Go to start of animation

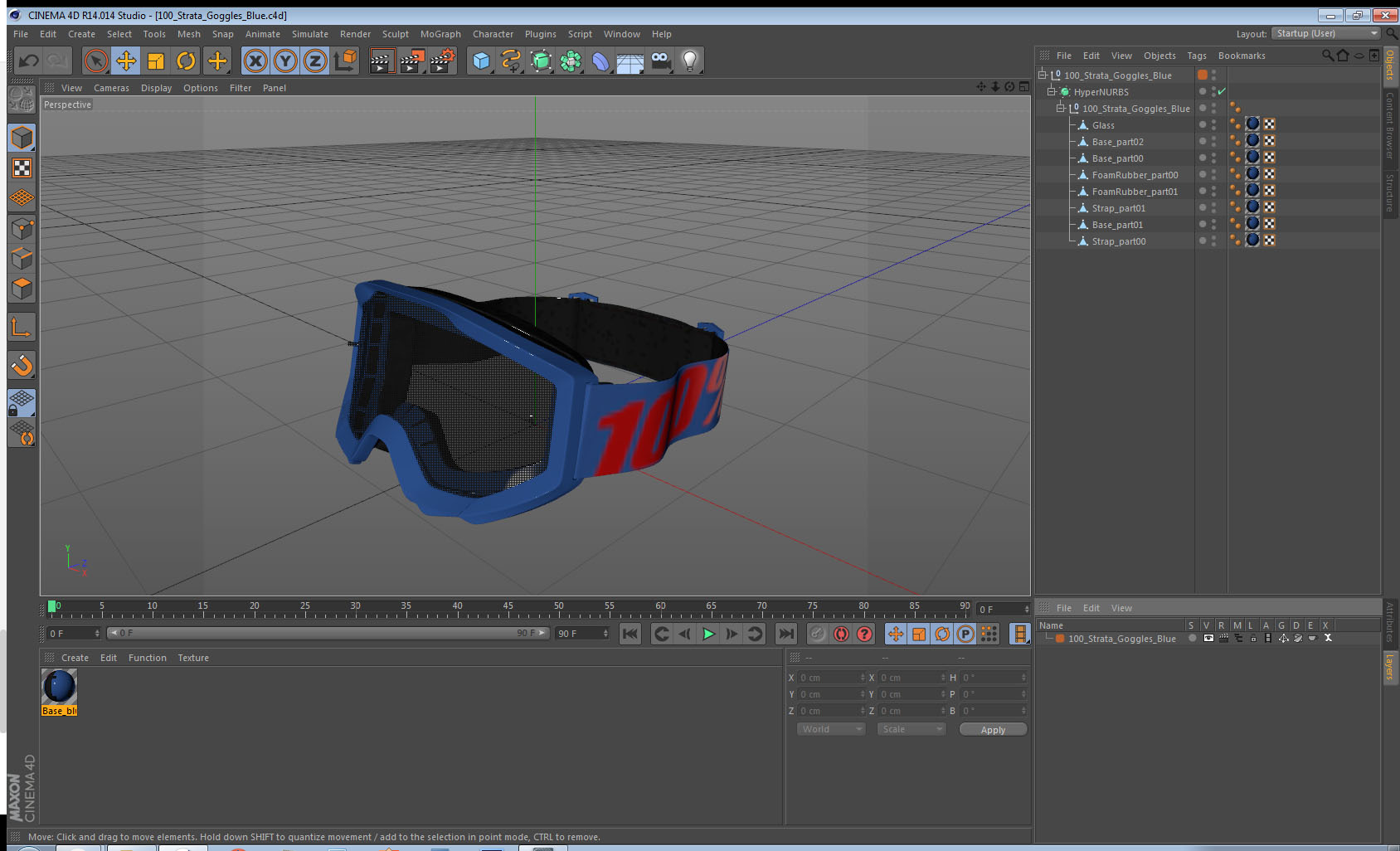tap(630, 634)
